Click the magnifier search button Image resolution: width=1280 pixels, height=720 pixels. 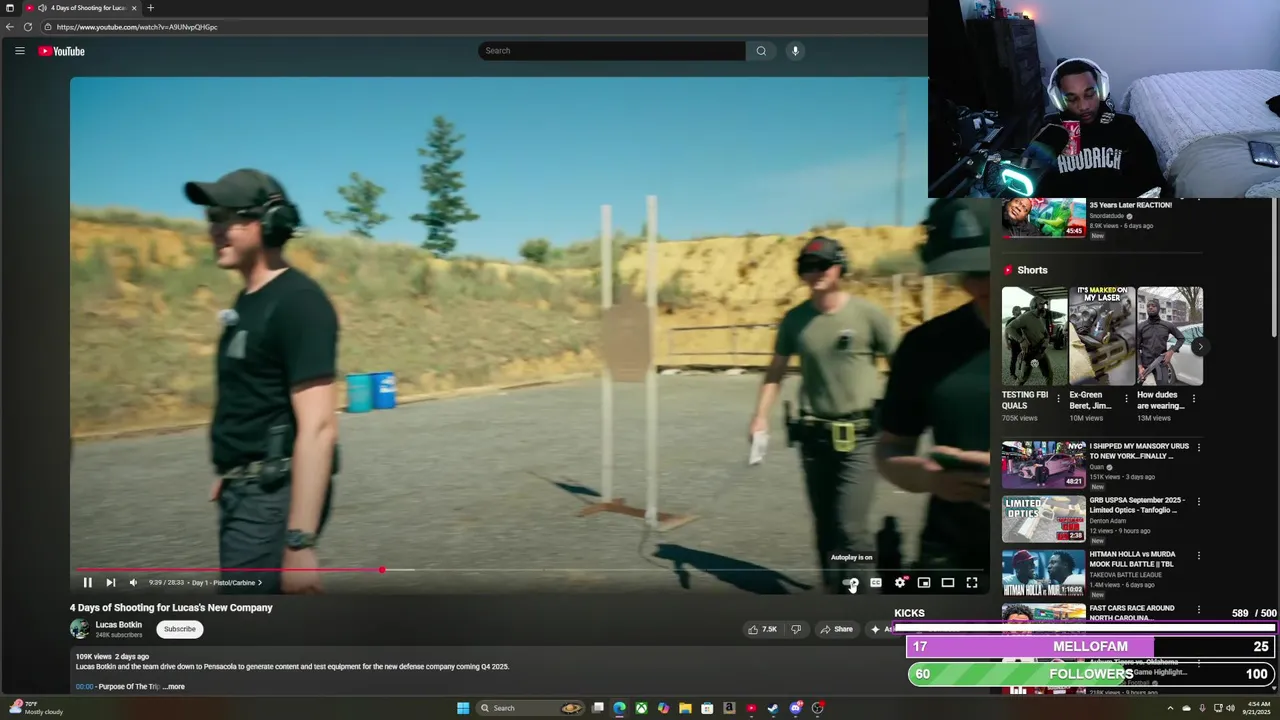click(x=761, y=51)
